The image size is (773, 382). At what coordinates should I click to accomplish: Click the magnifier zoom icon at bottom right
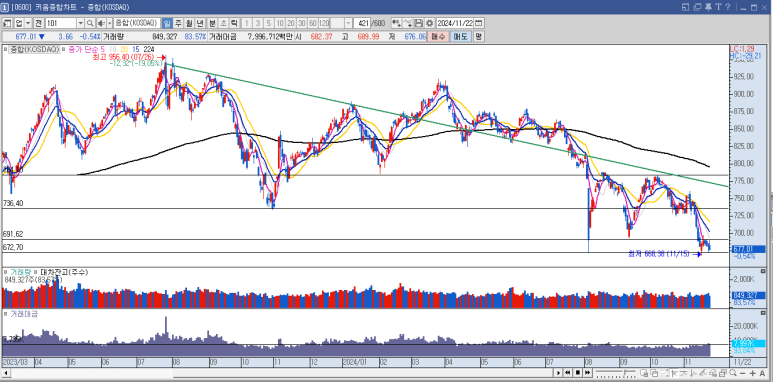733,373
